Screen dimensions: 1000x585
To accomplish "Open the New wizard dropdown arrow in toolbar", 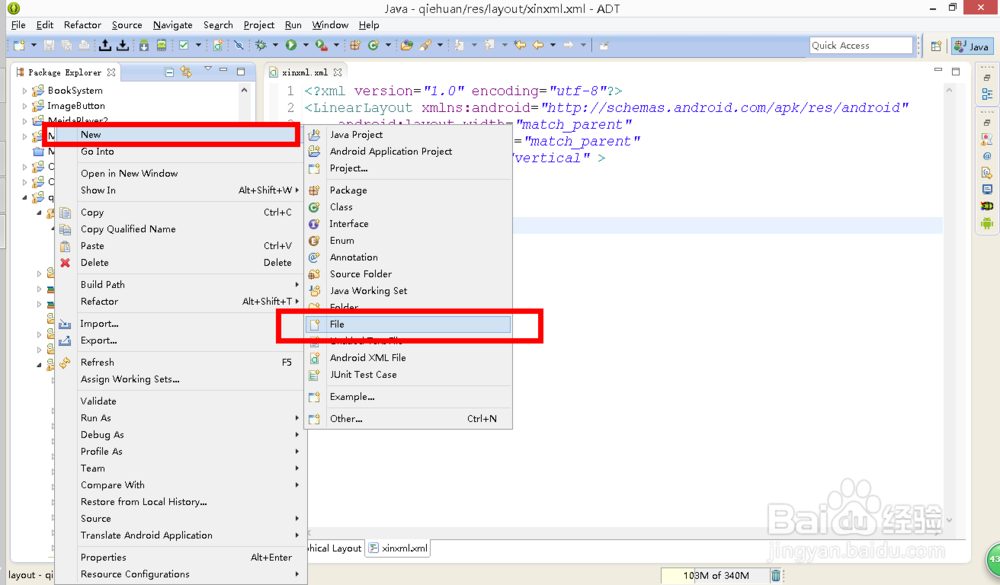I will click(x=33, y=45).
